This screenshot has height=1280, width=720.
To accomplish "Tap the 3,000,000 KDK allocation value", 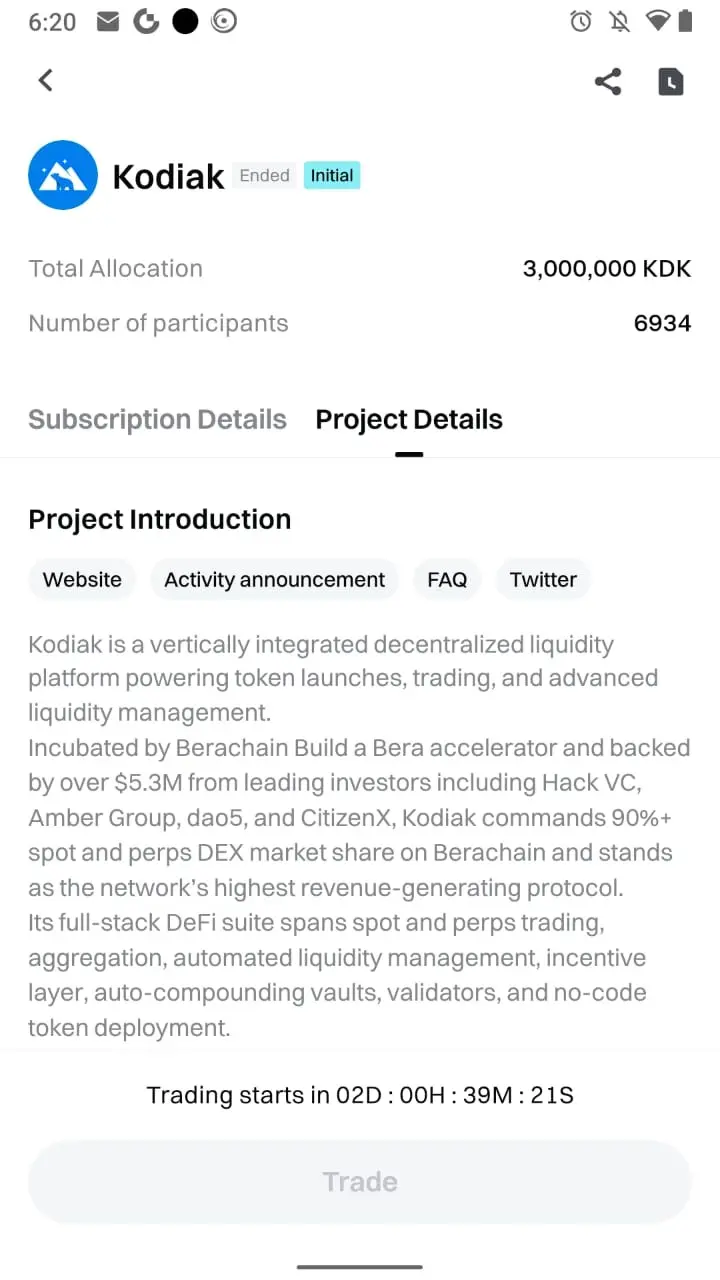I will coord(607,269).
